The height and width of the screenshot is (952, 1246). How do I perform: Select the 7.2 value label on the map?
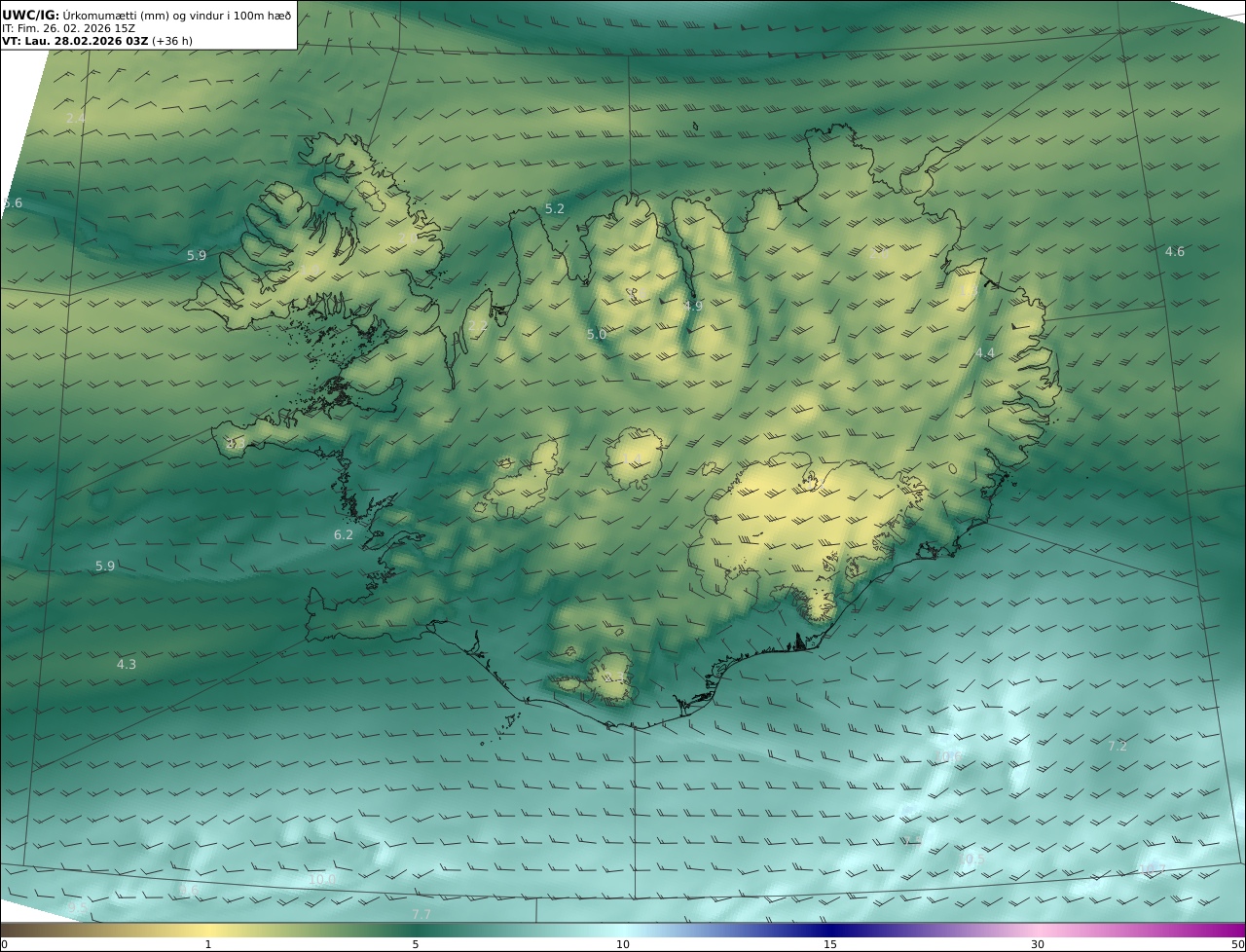[x=1118, y=746]
